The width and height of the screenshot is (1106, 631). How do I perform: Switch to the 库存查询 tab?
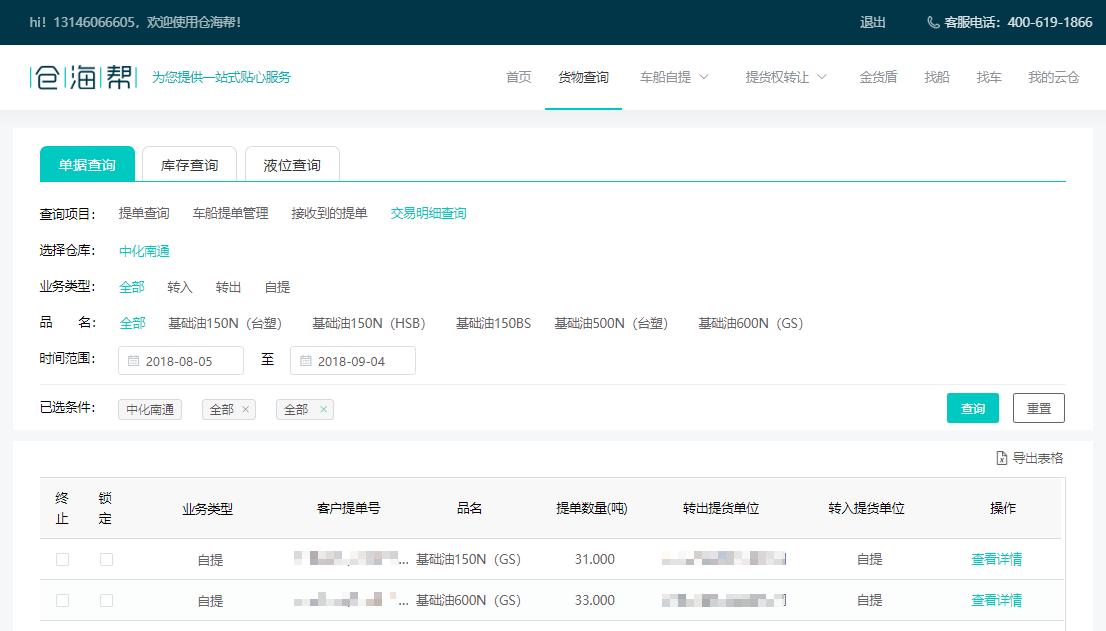[189, 163]
